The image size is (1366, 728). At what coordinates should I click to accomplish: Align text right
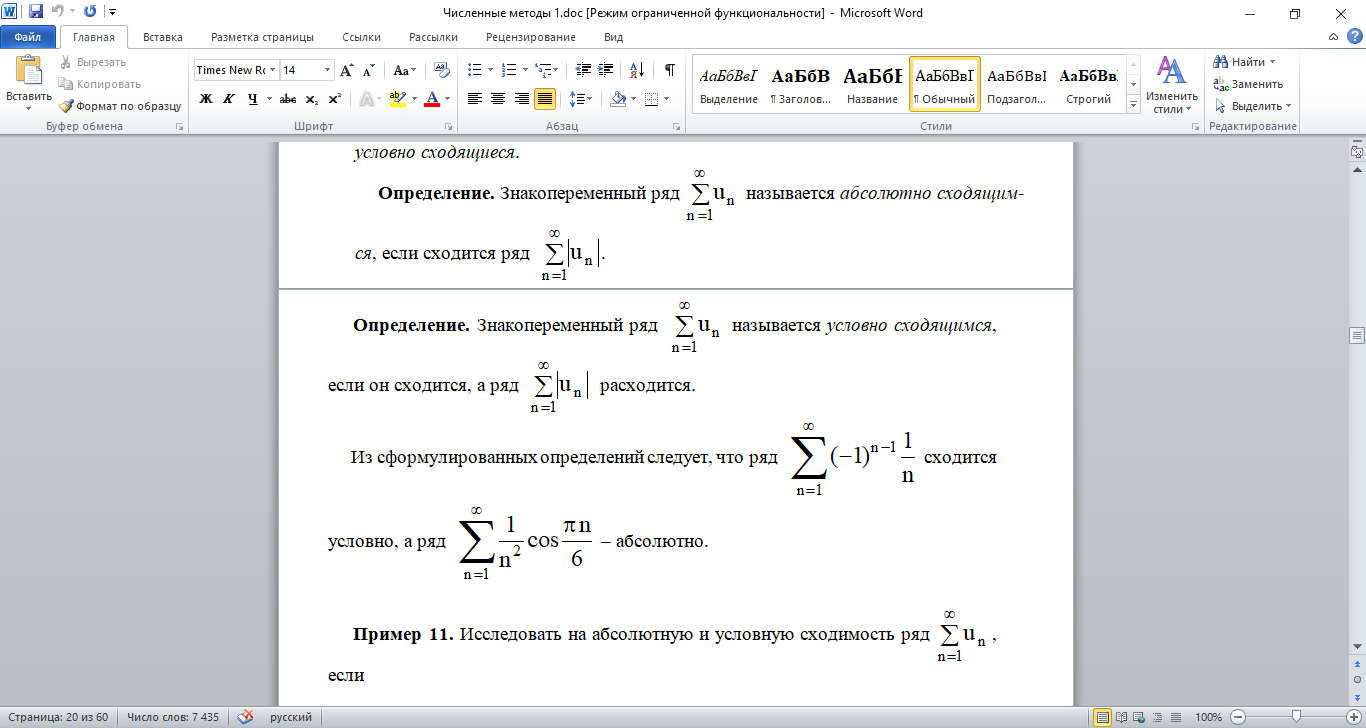click(x=522, y=99)
